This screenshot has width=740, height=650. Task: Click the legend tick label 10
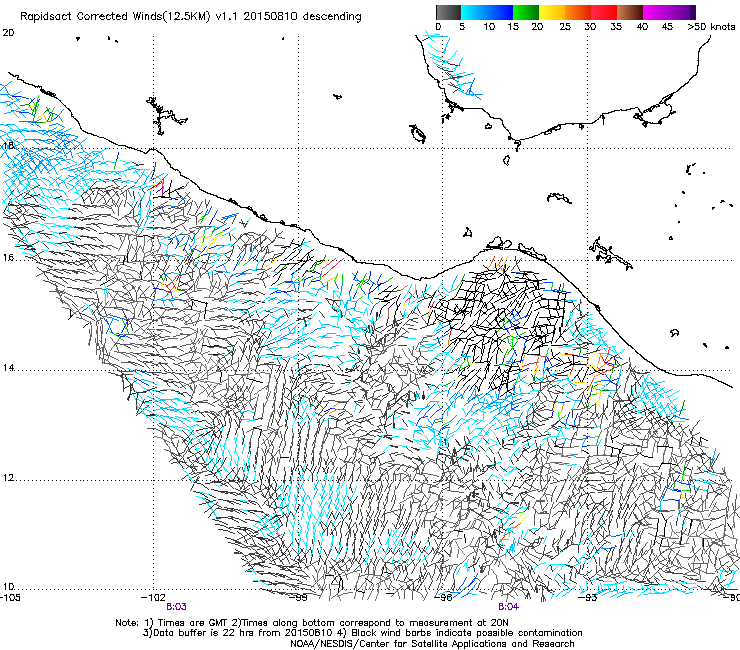click(489, 27)
